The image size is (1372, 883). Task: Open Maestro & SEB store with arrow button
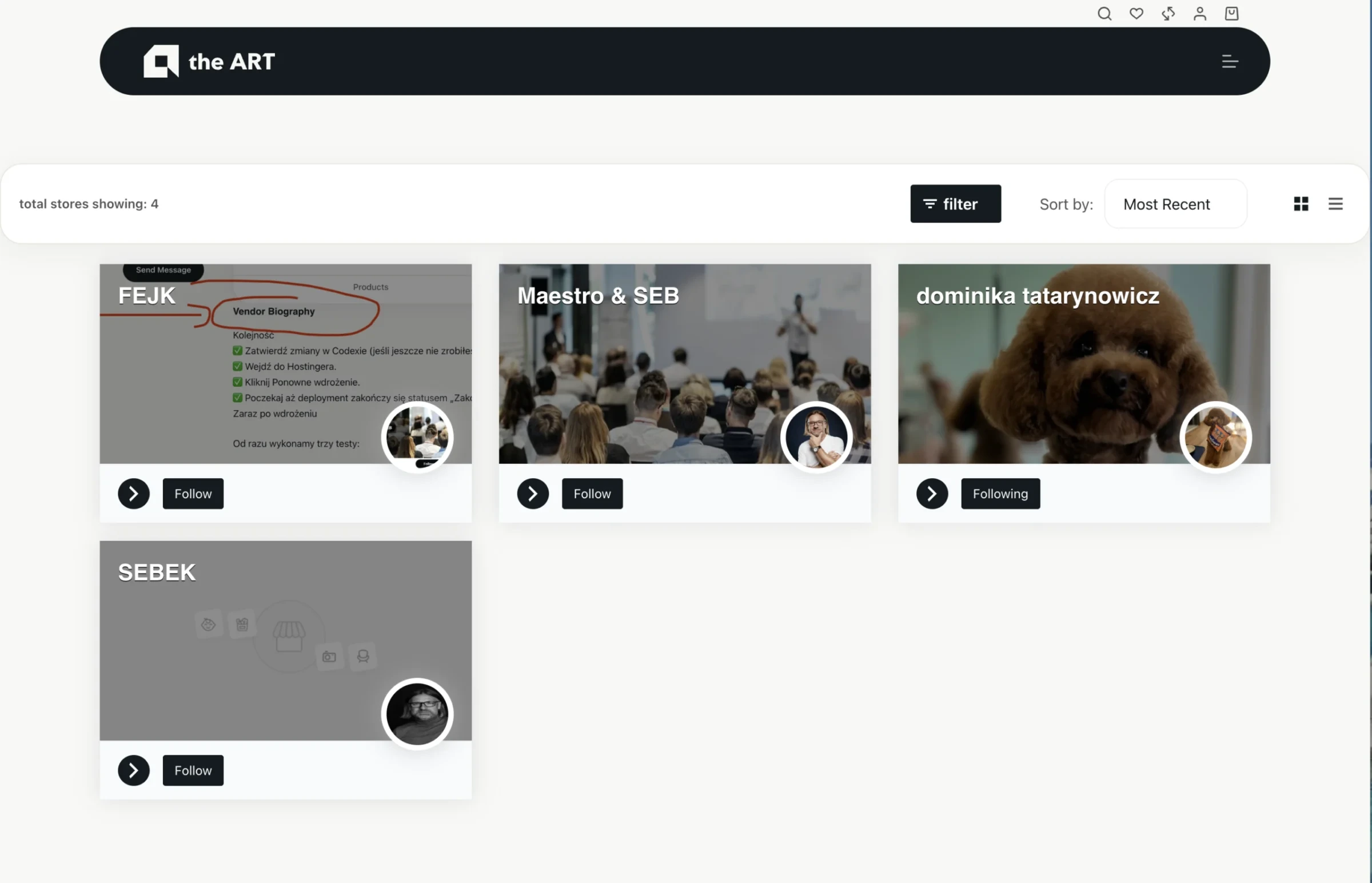[533, 494]
